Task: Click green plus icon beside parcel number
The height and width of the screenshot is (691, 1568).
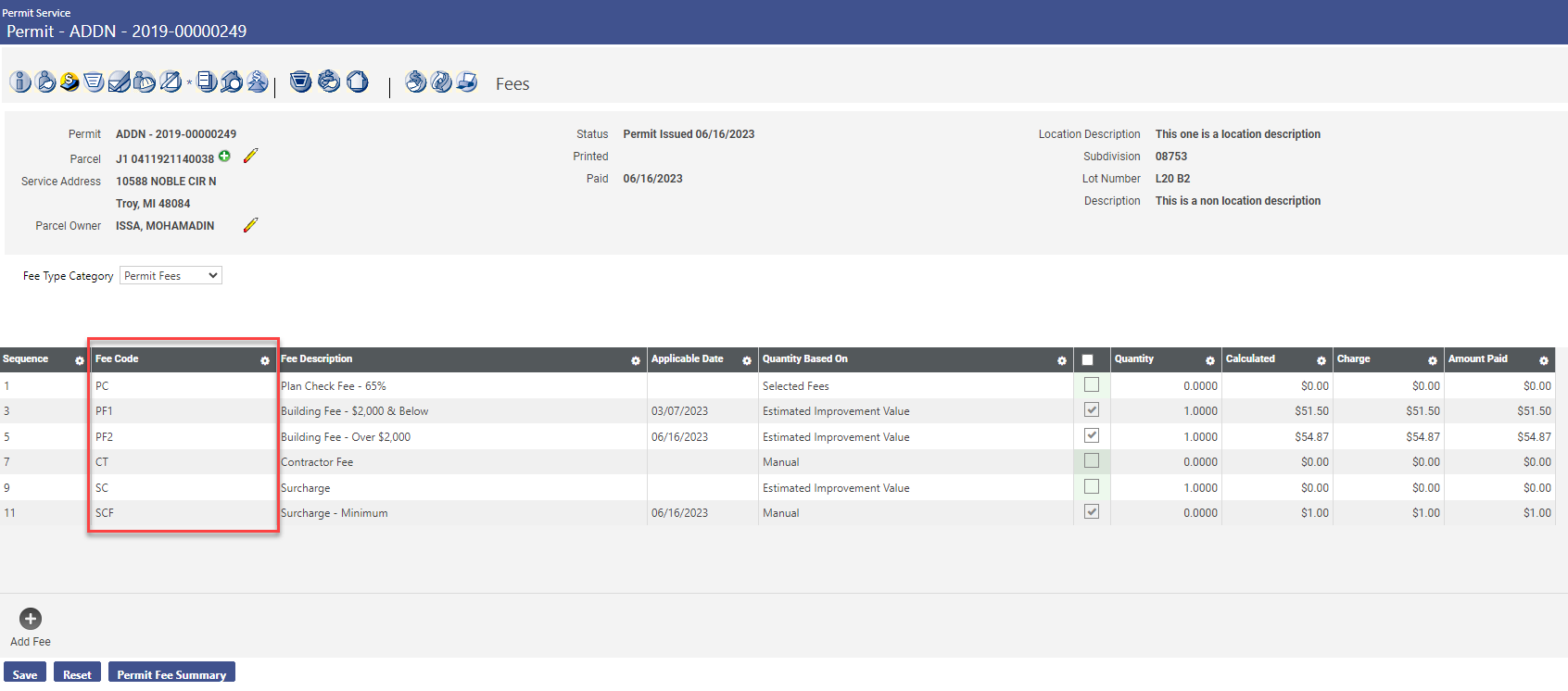Action: pyautogui.click(x=224, y=157)
